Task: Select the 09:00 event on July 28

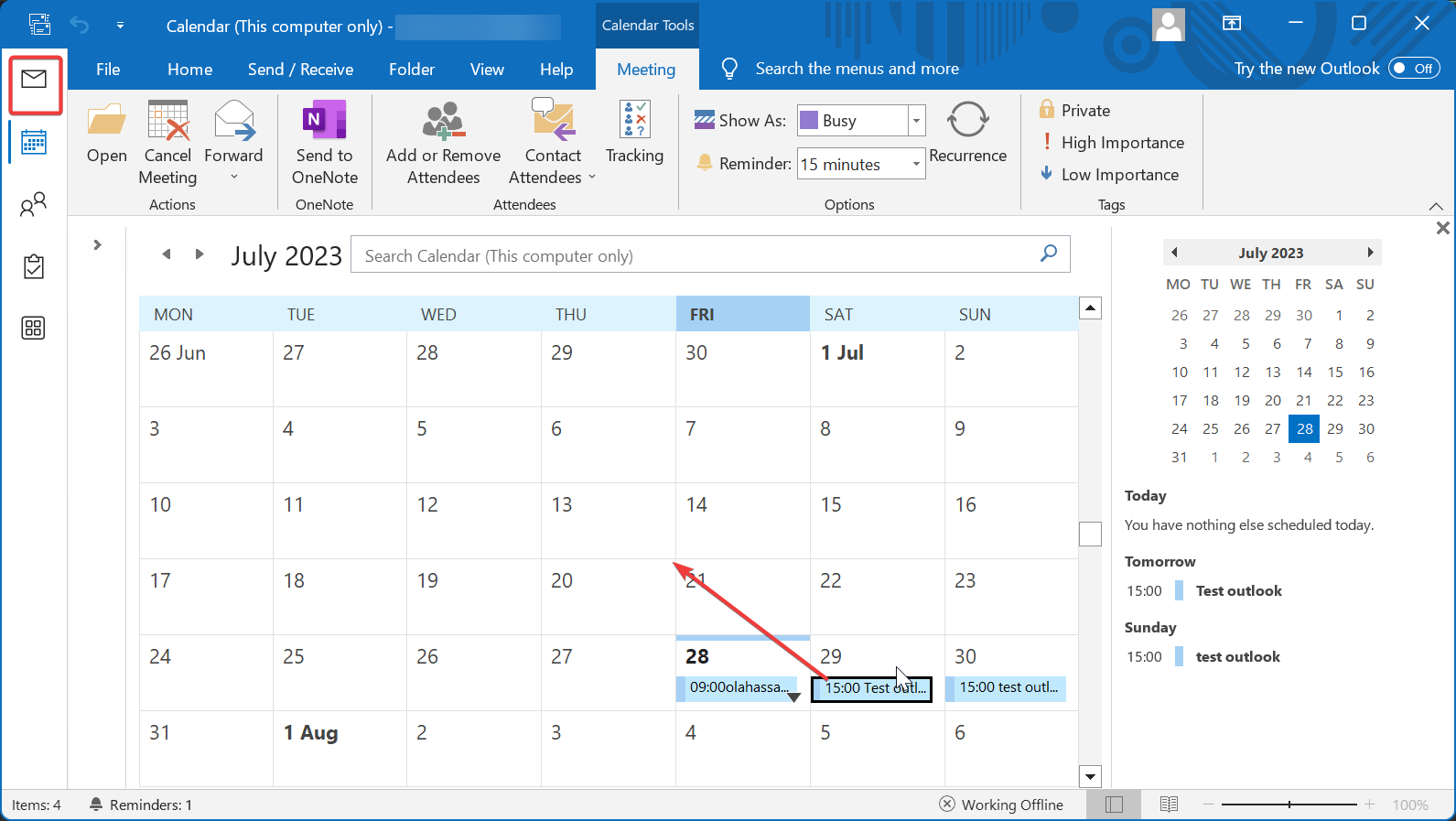Action: tap(736, 687)
